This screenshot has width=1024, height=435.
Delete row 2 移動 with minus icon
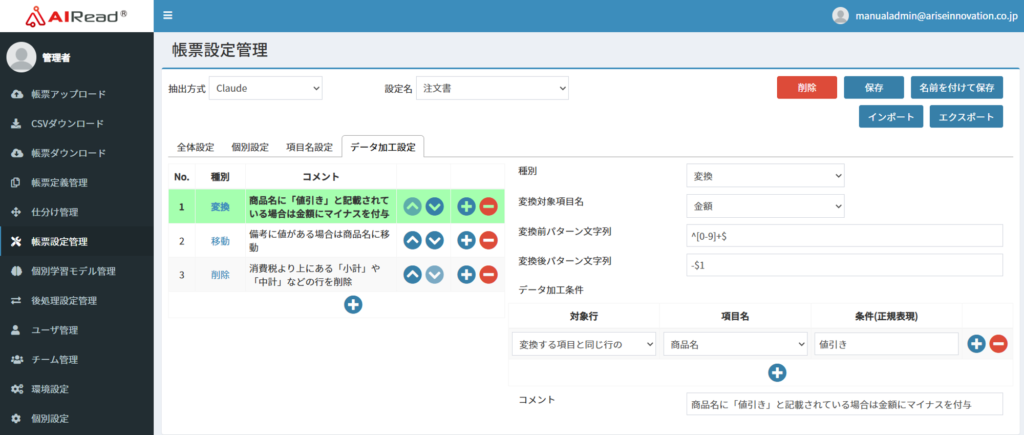tap(488, 240)
